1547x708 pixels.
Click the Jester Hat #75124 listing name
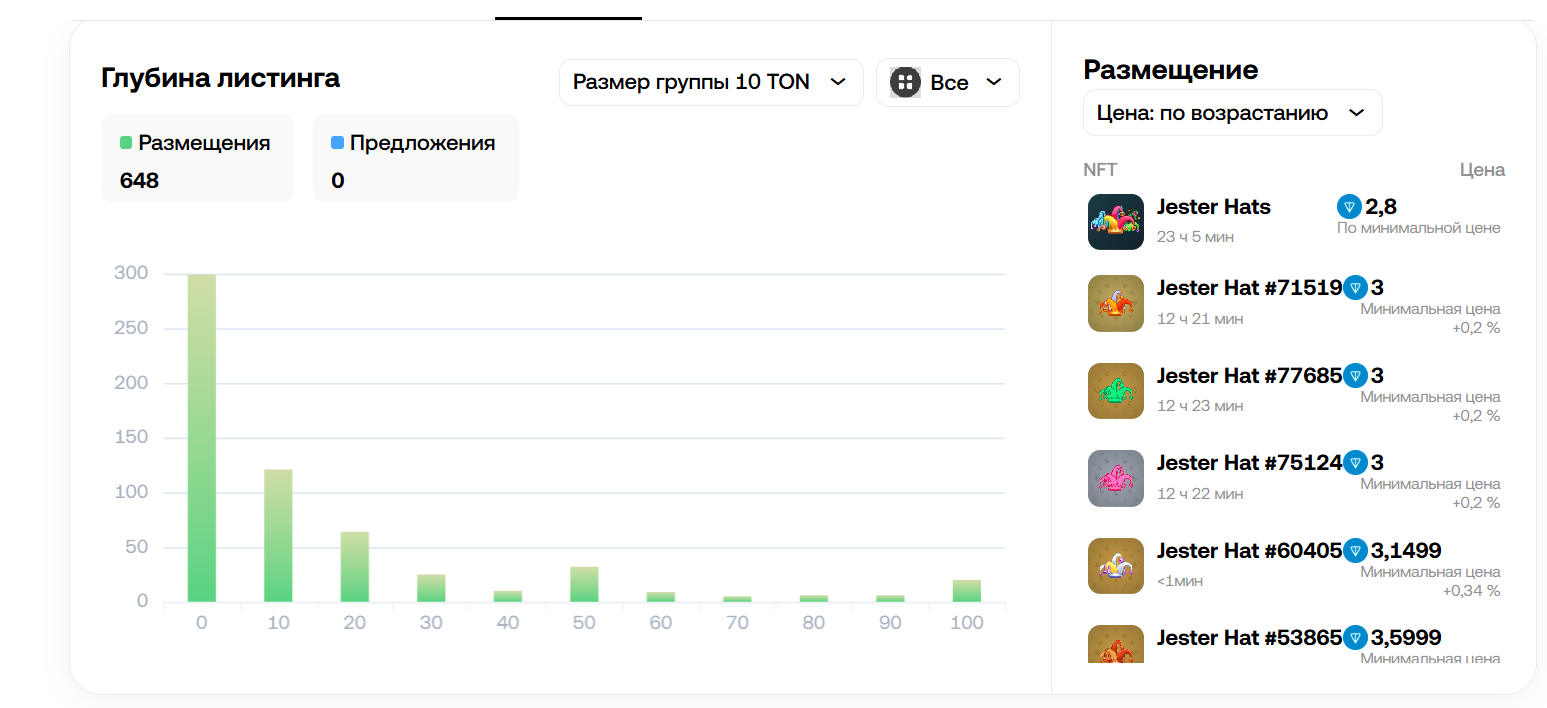coord(1248,463)
